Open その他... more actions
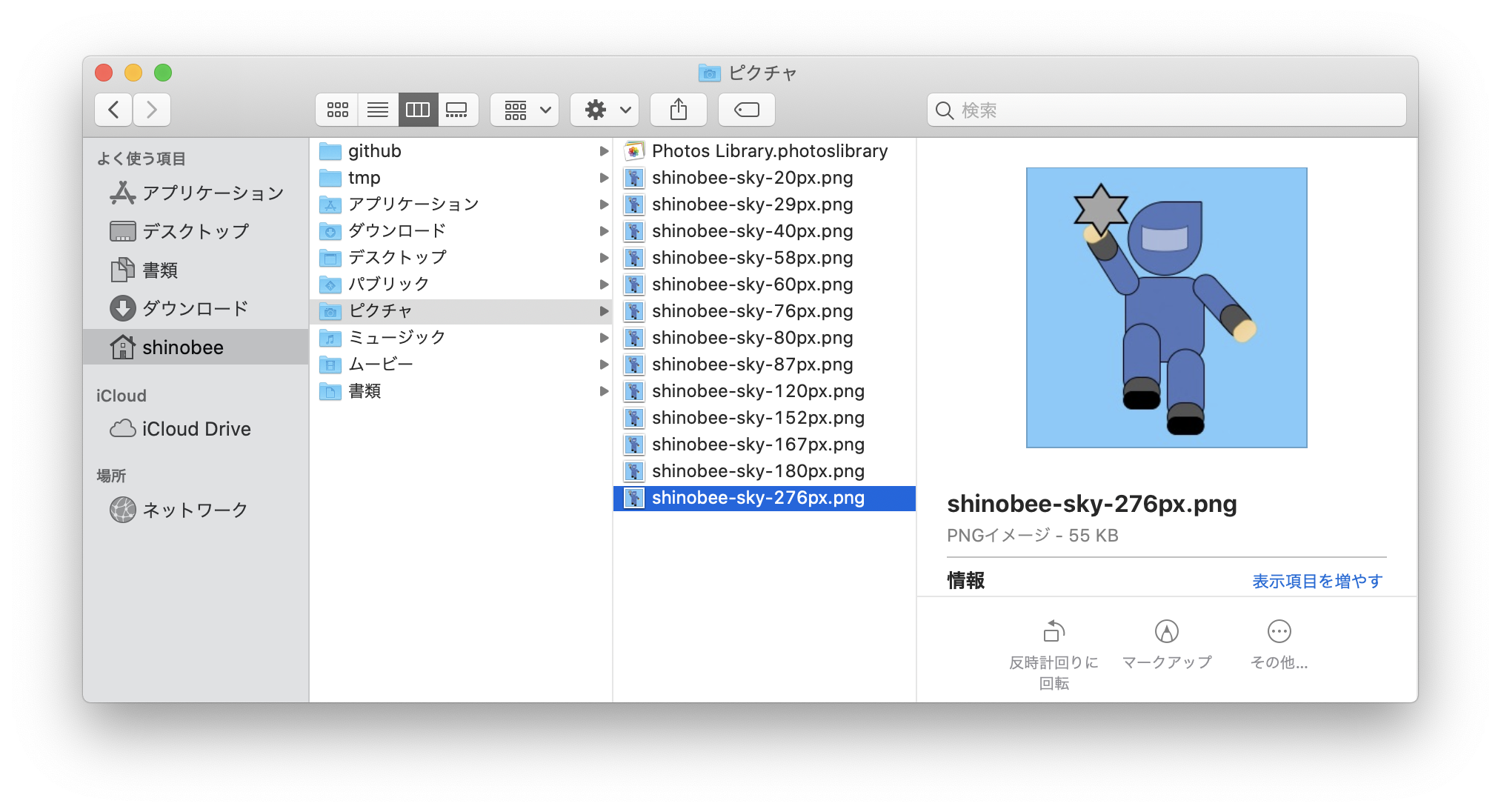 tap(1279, 645)
